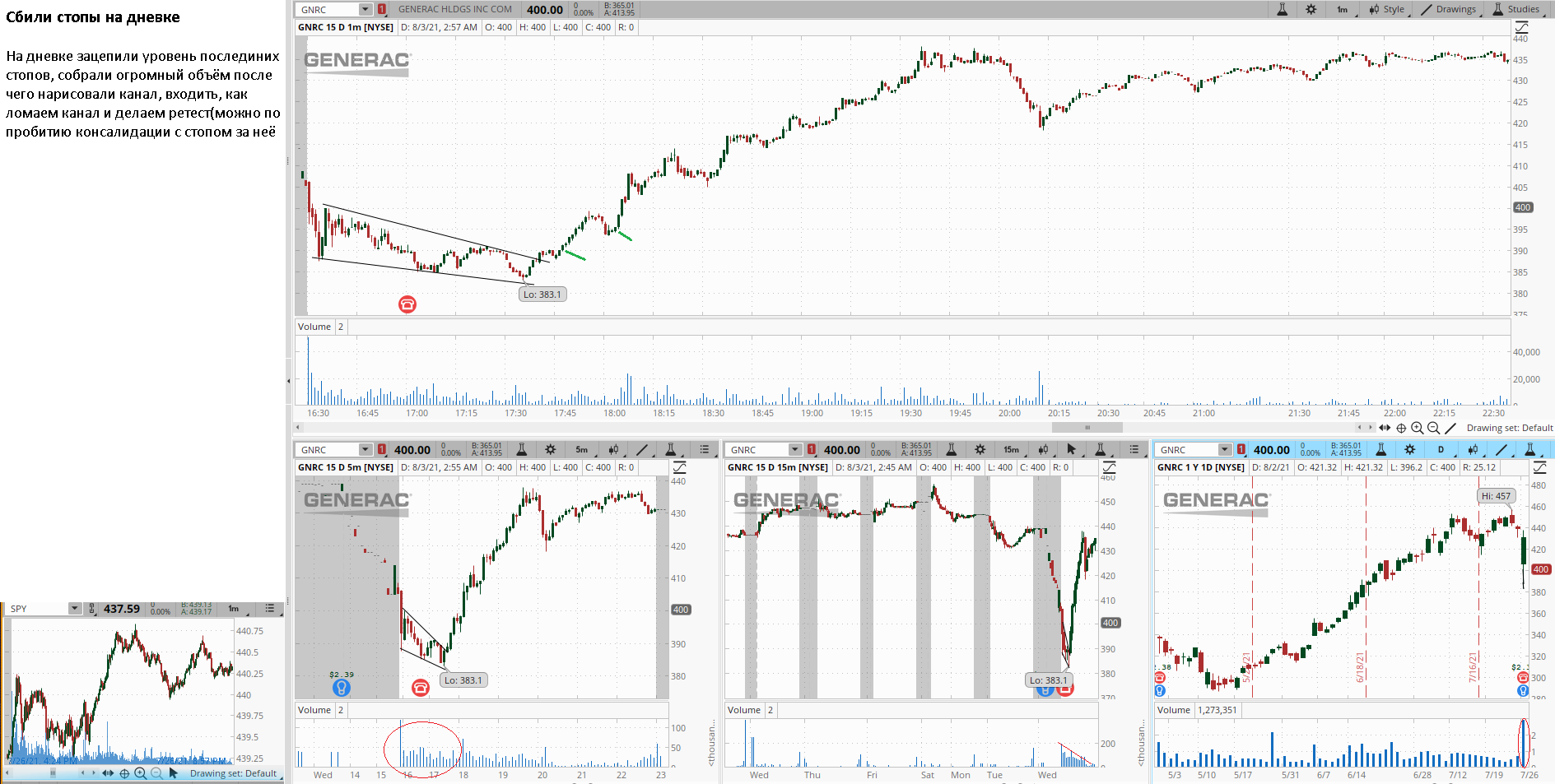Open studies flask on the 5m chart toolbar

click(x=671, y=450)
